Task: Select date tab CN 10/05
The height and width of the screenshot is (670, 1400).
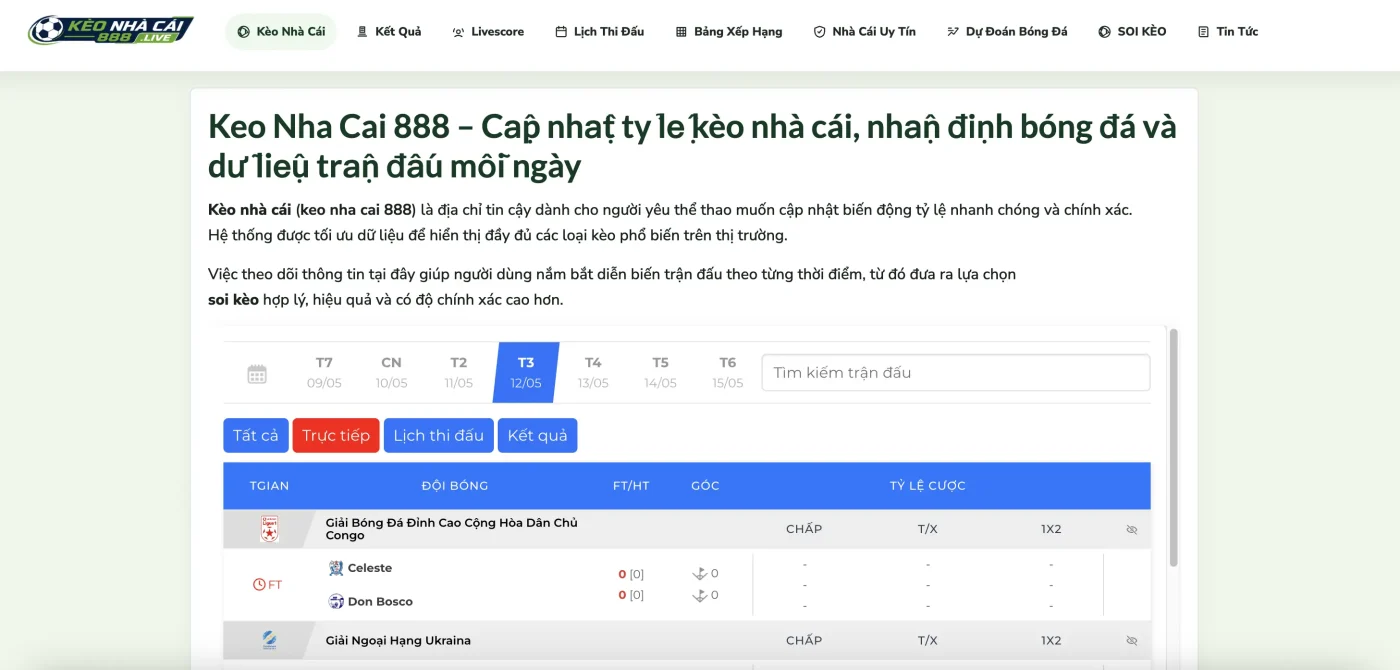Action: [x=391, y=372]
